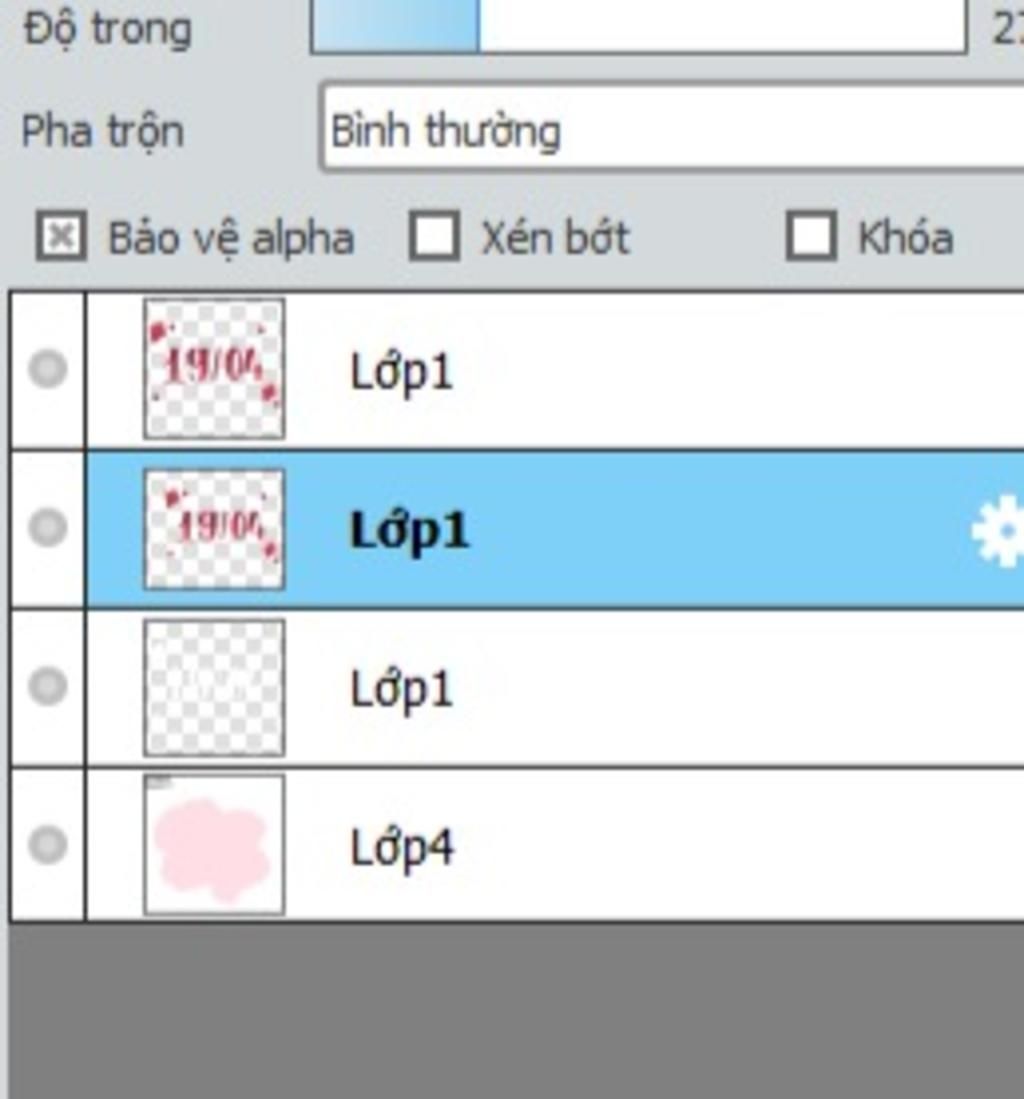Select the Lớp1 layer above Lớp4 by name
The width and height of the screenshot is (1024, 1099).
click(401, 690)
